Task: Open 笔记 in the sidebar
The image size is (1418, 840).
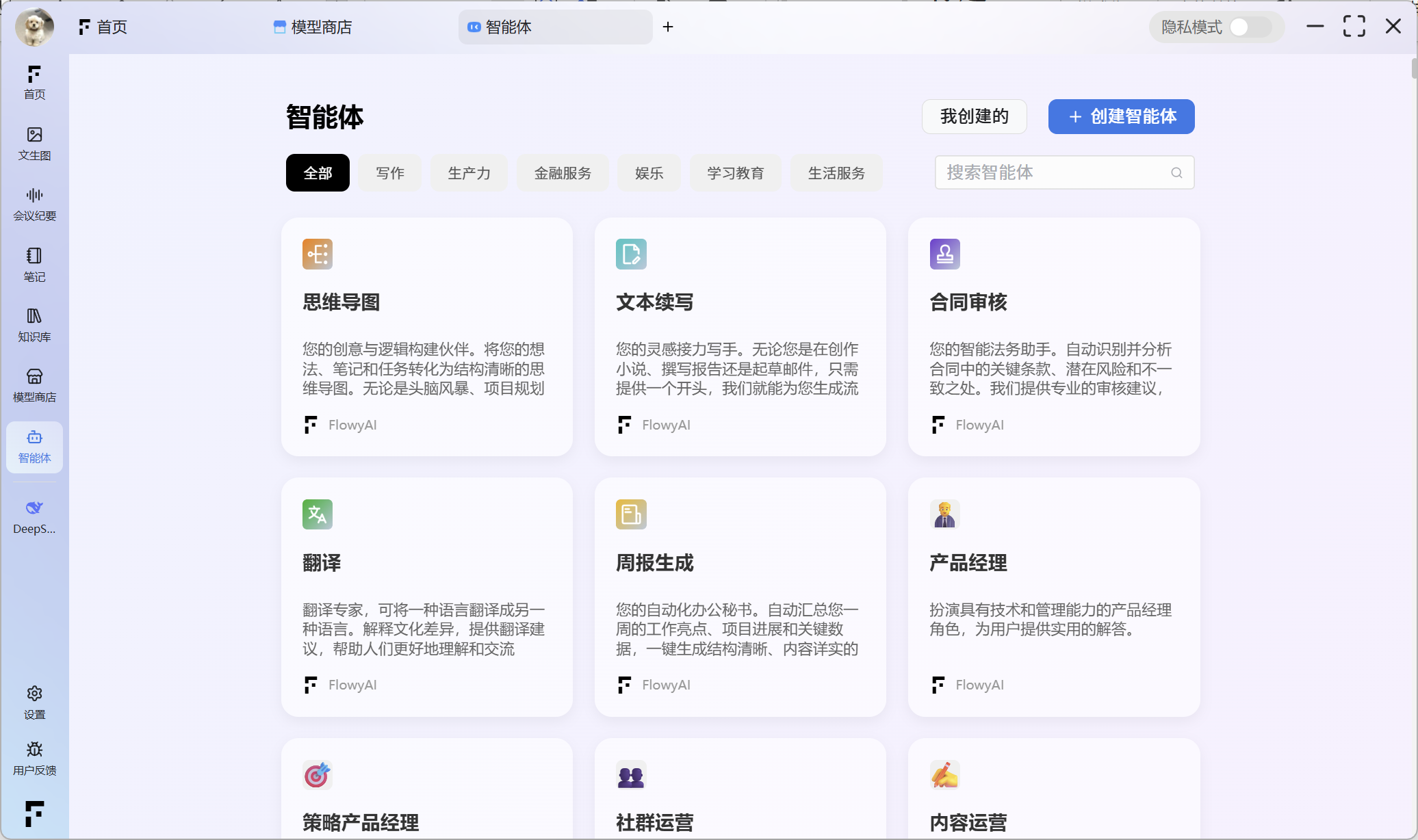Action: coord(34,264)
